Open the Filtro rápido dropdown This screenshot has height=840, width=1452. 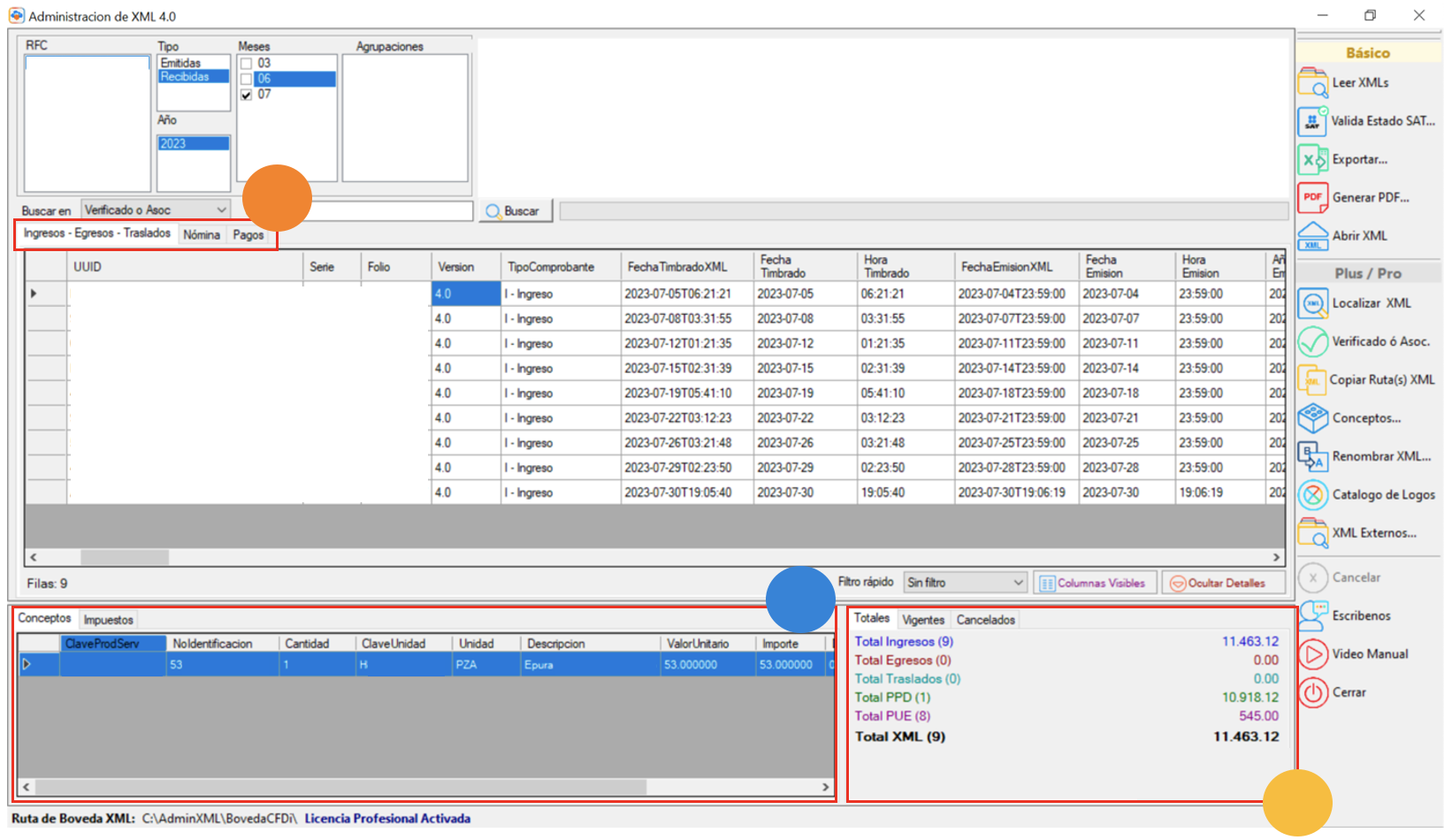click(1018, 583)
